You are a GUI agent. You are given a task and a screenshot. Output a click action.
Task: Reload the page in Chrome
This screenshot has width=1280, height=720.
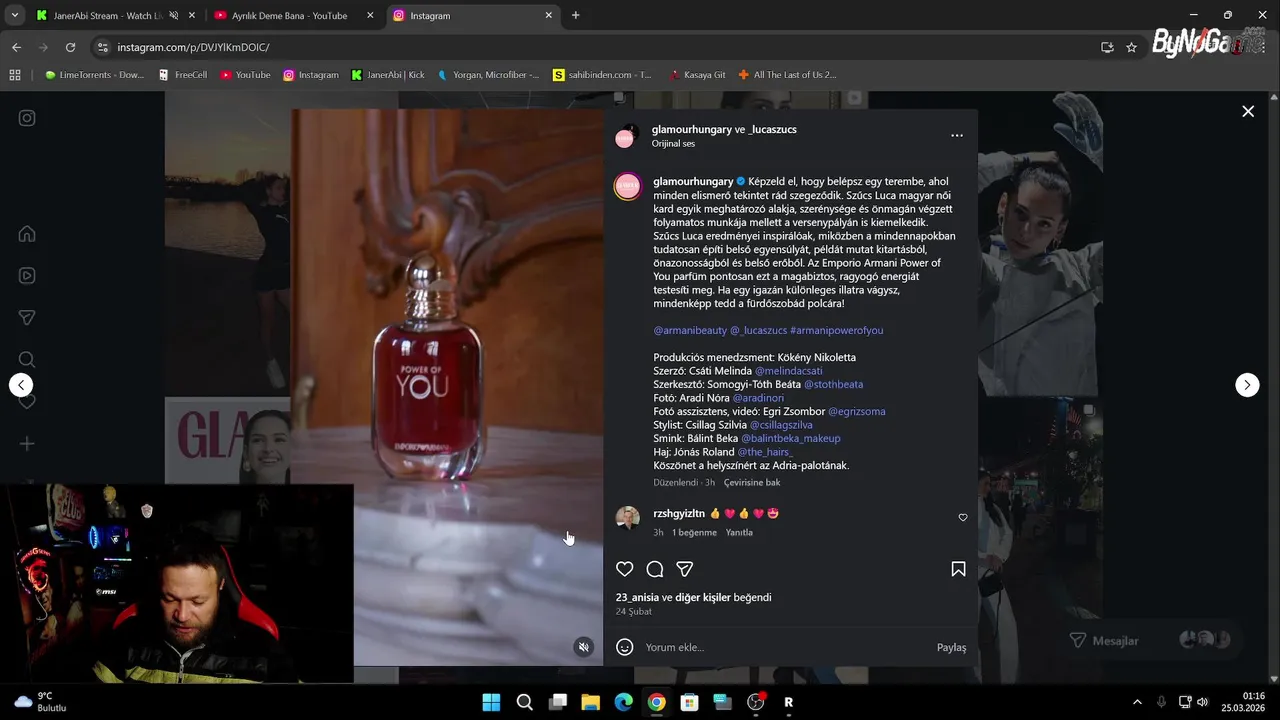click(70, 47)
